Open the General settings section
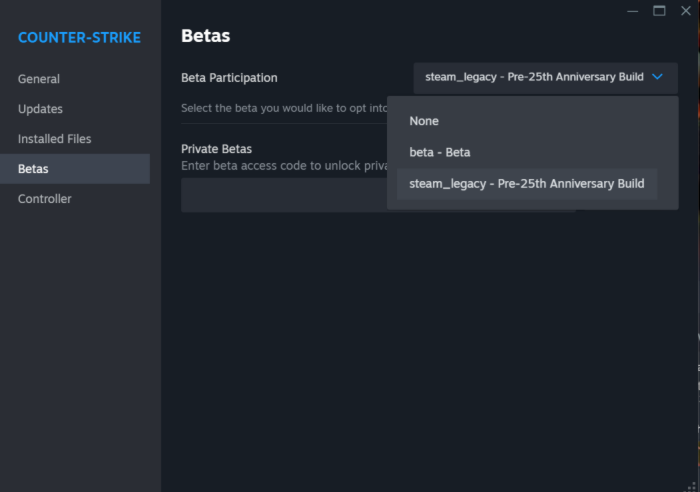Viewport: 700px width, 492px height. pos(39,79)
